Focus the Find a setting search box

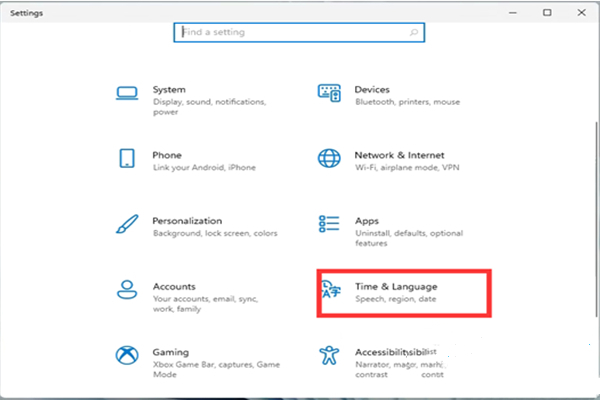click(299, 33)
